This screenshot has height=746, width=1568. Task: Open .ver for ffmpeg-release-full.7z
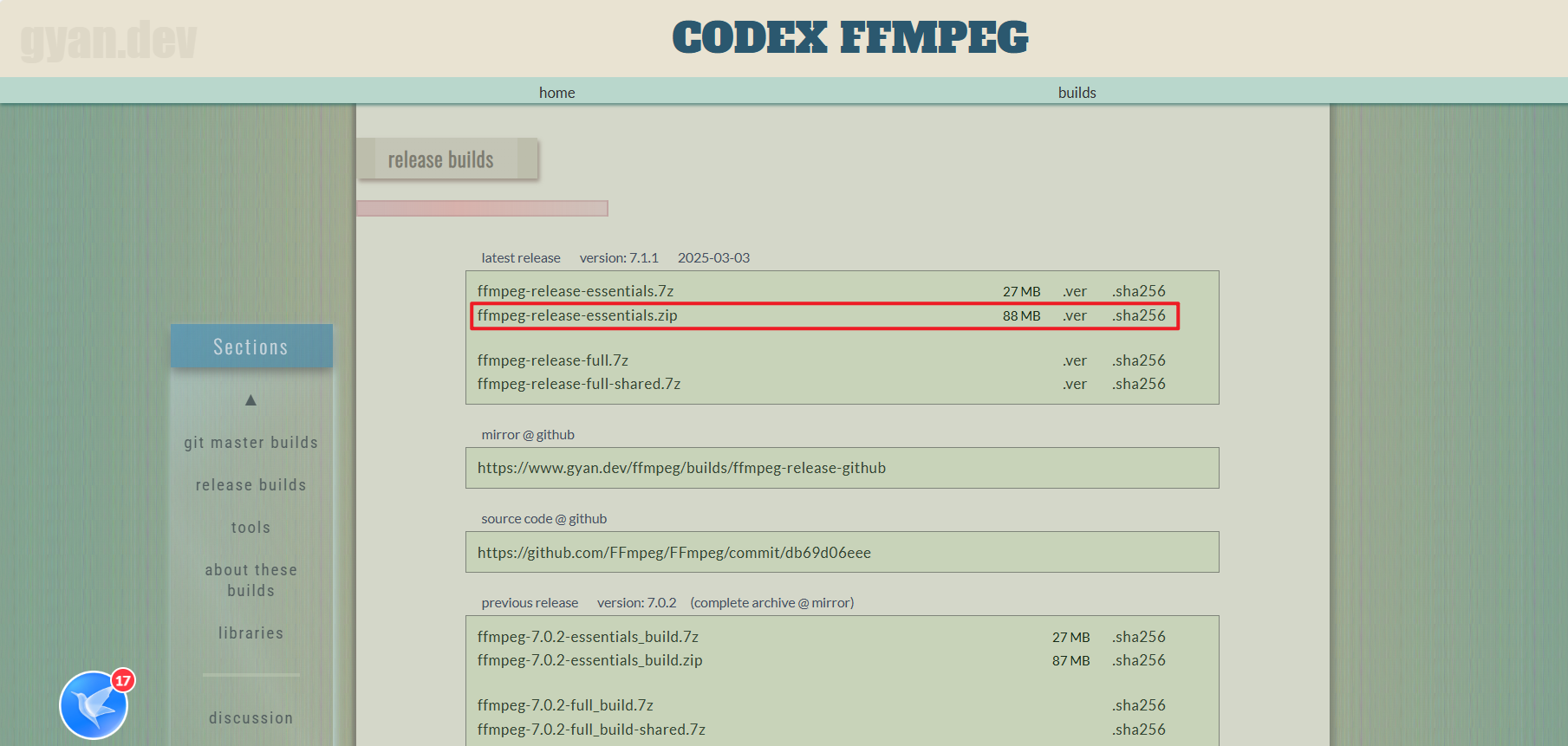(1075, 360)
